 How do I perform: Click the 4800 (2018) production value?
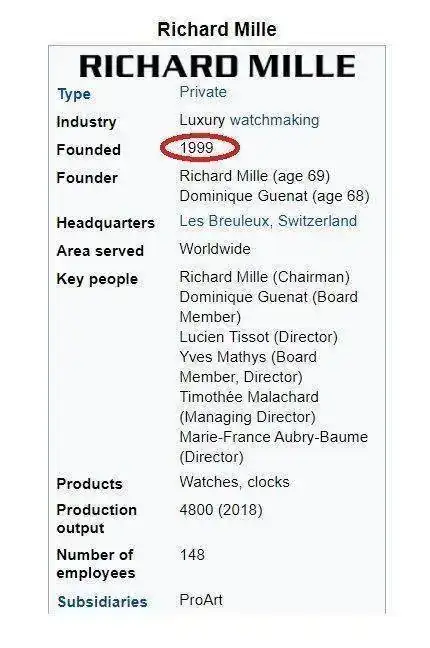coord(221,510)
